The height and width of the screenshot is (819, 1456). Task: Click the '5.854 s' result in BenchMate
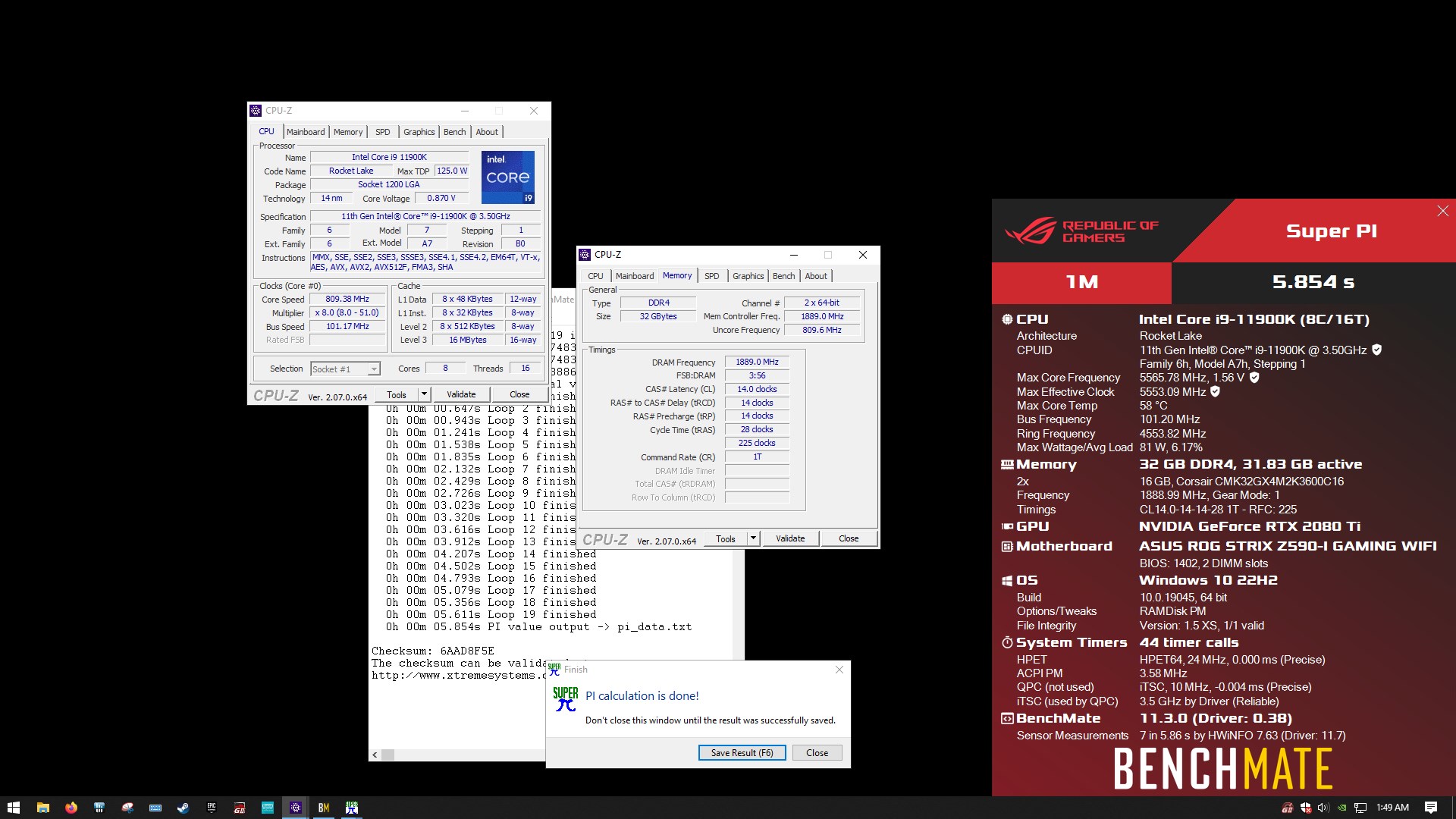pyautogui.click(x=1313, y=282)
